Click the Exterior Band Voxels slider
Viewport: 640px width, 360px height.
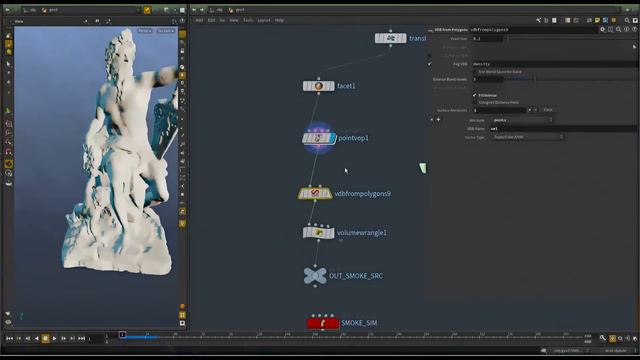(571, 79)
